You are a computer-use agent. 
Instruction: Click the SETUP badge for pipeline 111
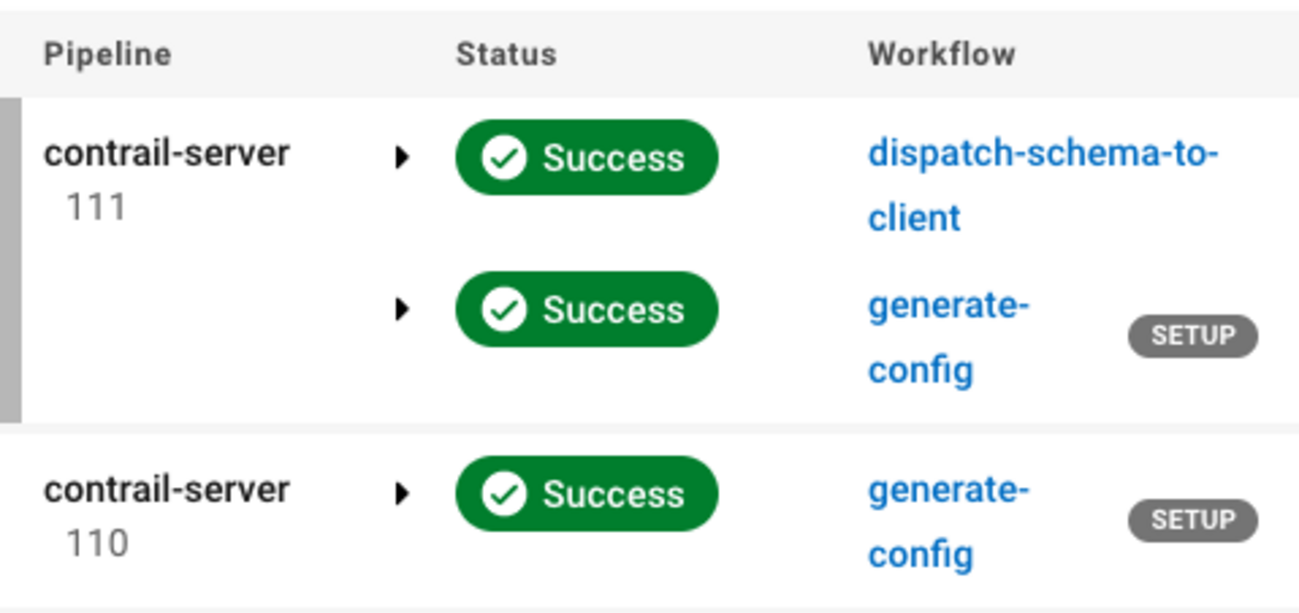click(x=1192, y=336)
